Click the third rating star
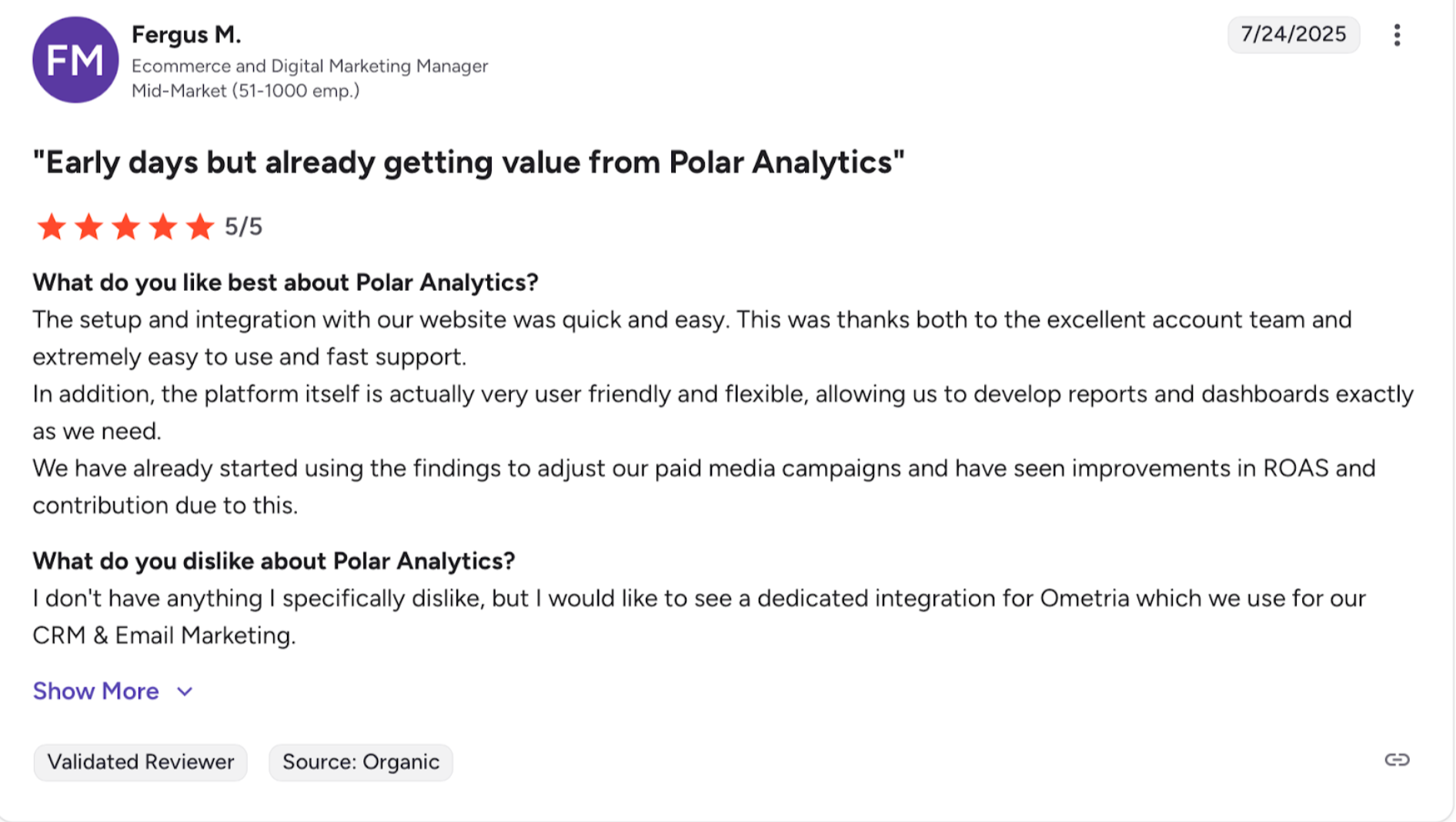The height and width of the screenshot is (822, 1456). (125, 227)
